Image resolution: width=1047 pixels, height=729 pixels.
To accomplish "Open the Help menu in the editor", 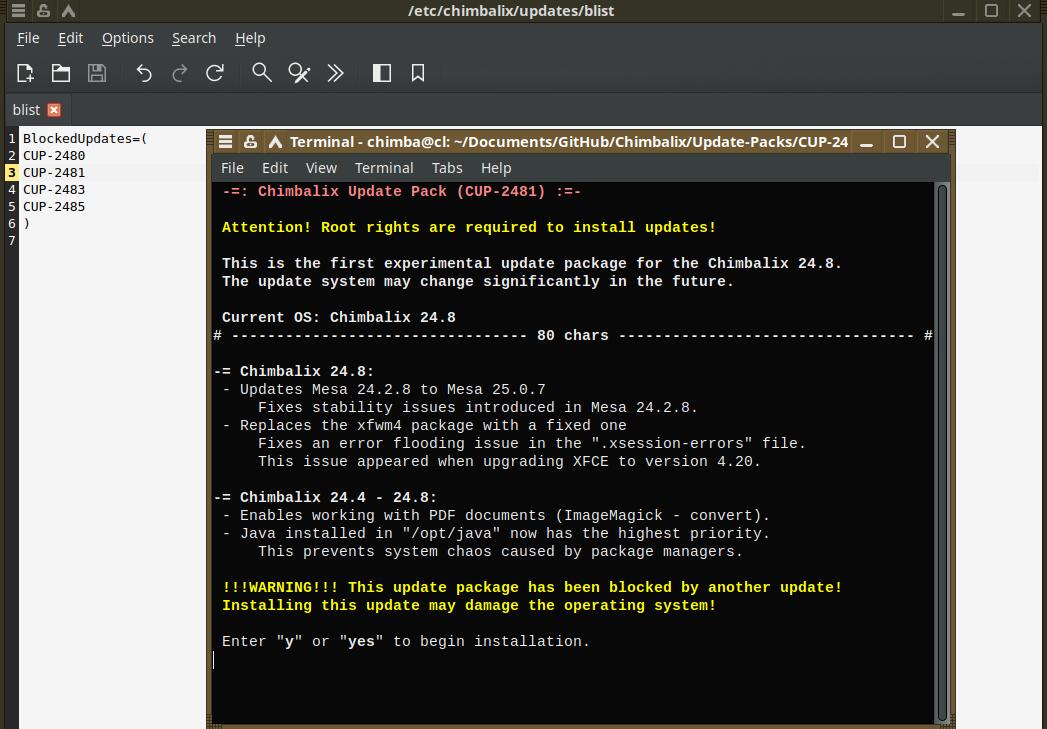I will (250, 38).
